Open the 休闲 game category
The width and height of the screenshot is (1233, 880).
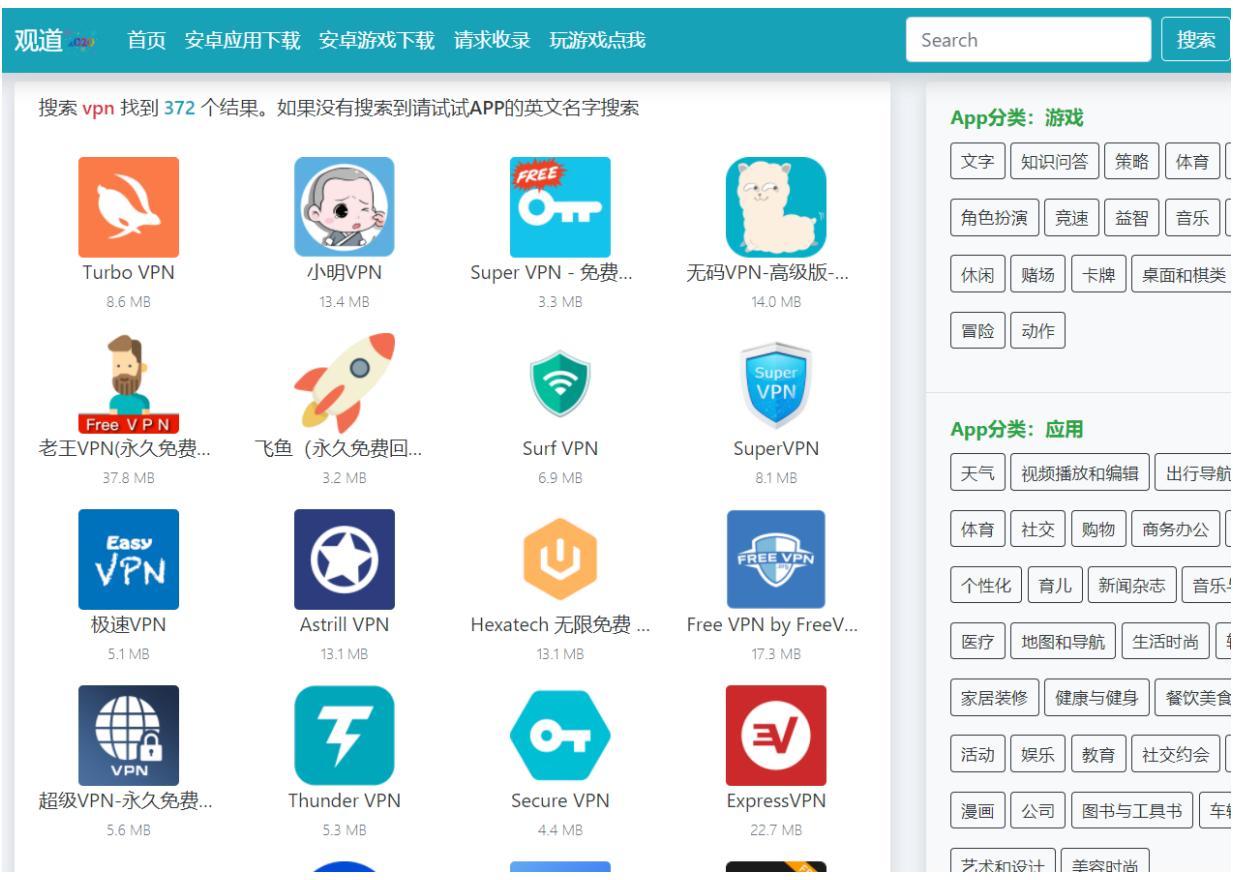point(977,274)
